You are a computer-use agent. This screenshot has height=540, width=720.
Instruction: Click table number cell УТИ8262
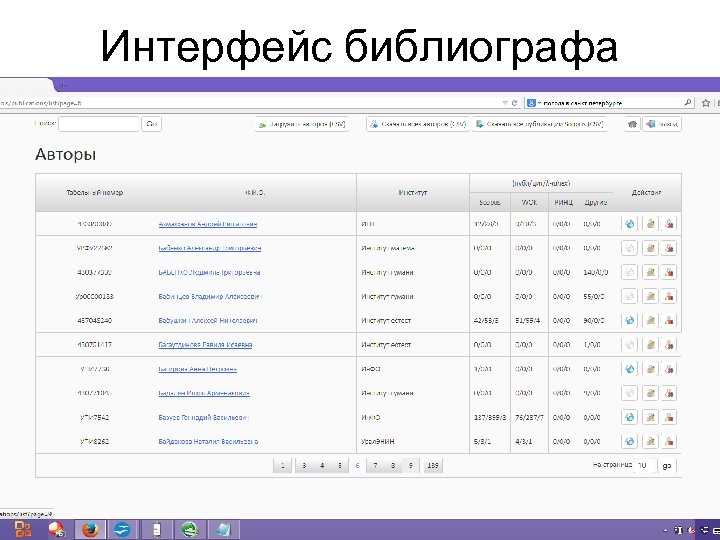pyautogui.click(x=95, y=441)
